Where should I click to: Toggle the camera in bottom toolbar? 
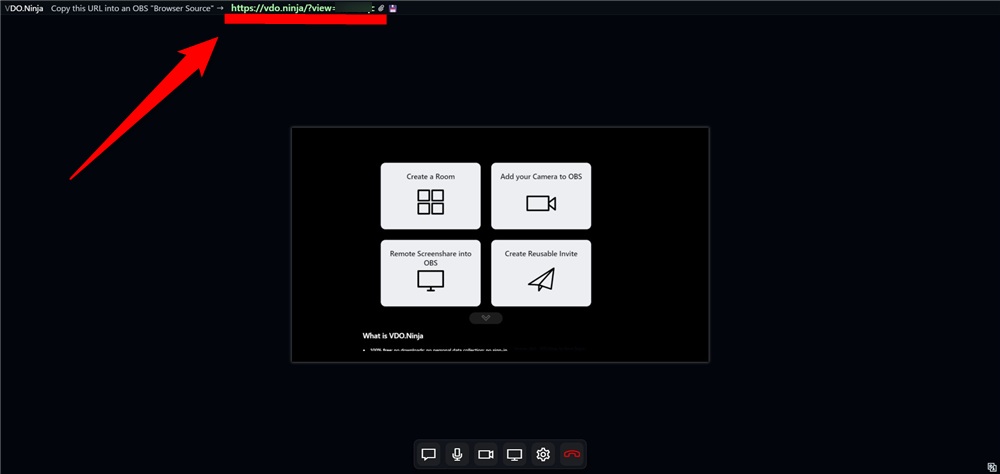(x=486, y=454)
